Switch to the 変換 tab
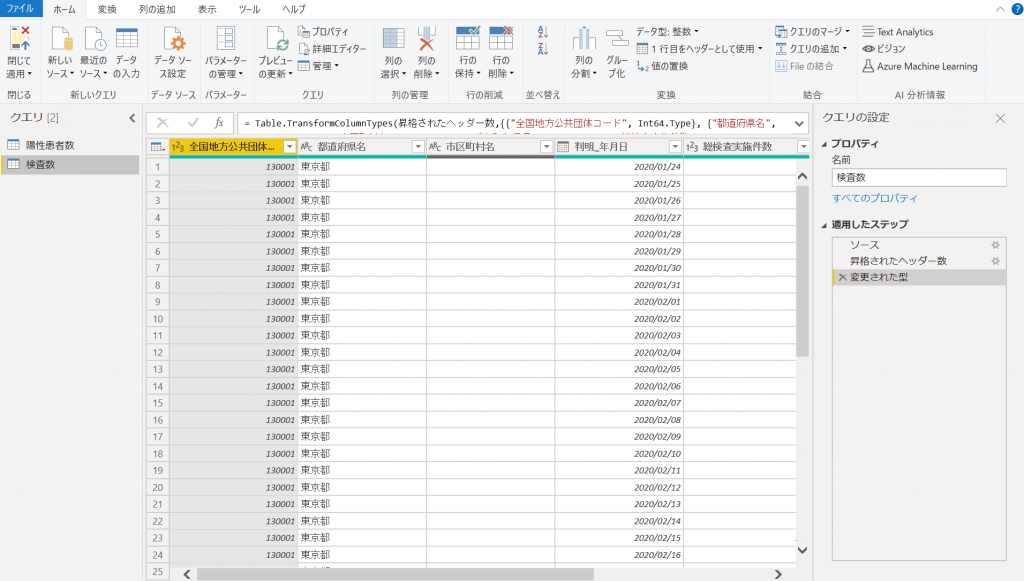This screenshot has width=1024, height=581. click(x=106, y=9)
